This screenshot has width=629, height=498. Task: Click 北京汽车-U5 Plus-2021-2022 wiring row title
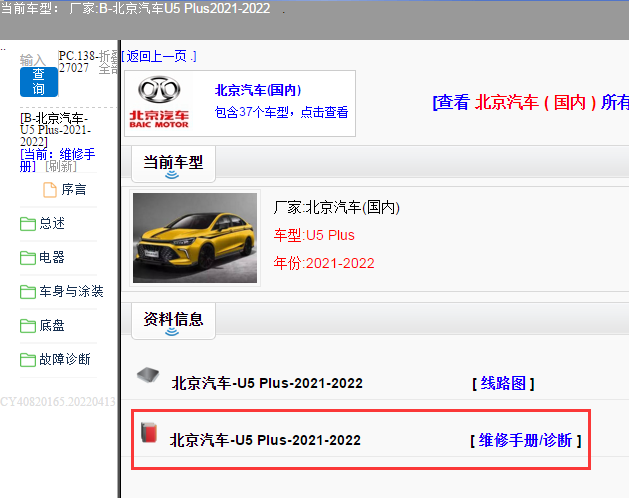pos(267,383)
